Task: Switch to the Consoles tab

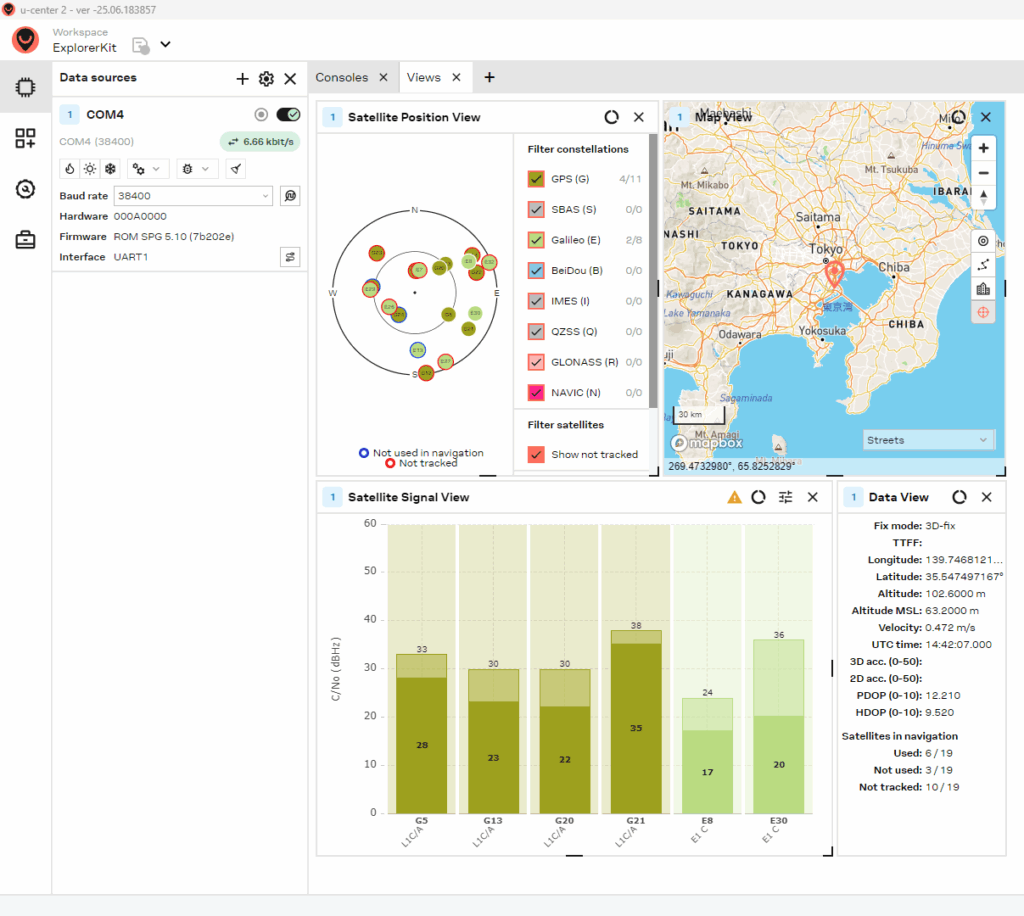Action: click(x=342, y=78)
